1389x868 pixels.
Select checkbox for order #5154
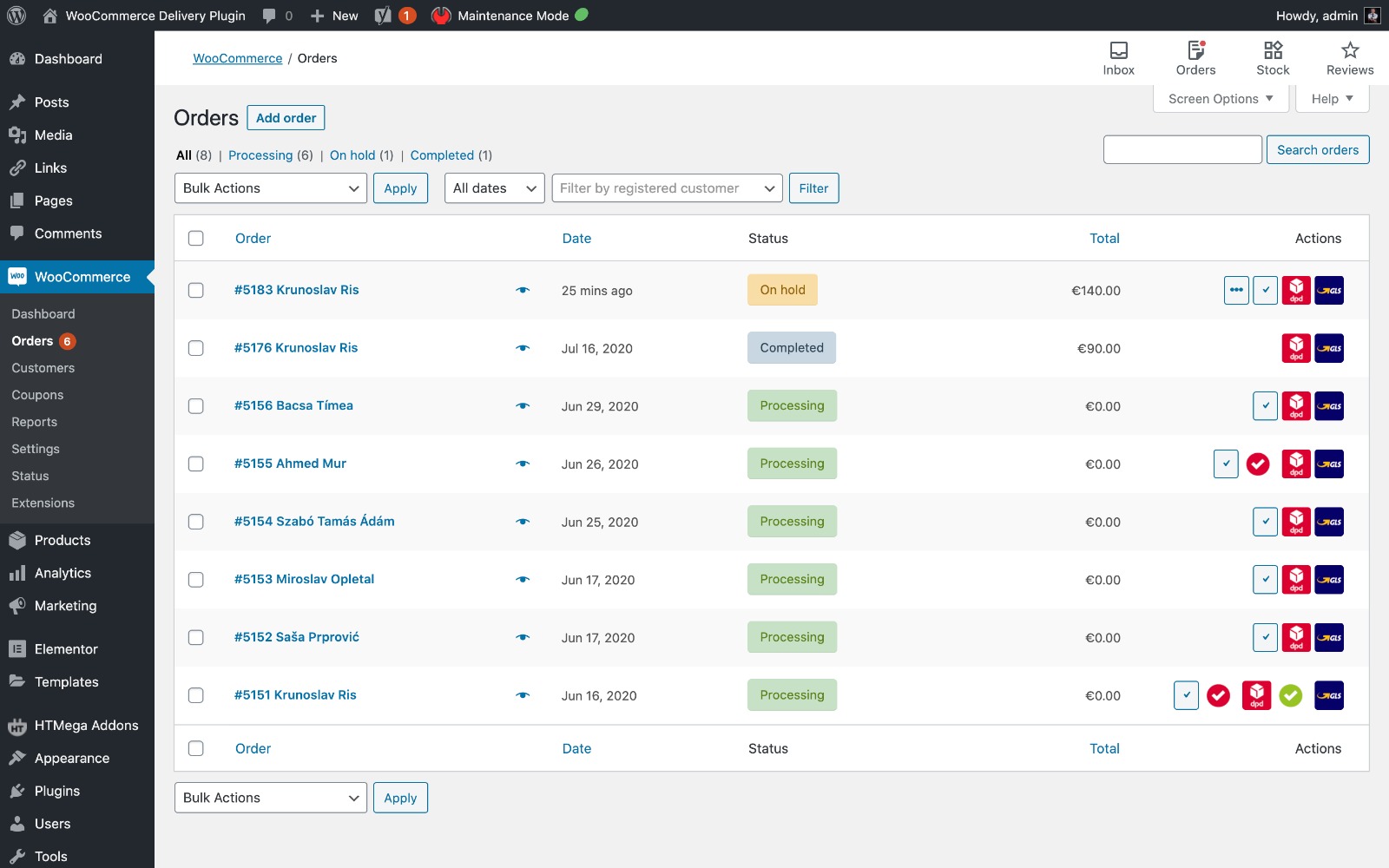click(196, 522)
